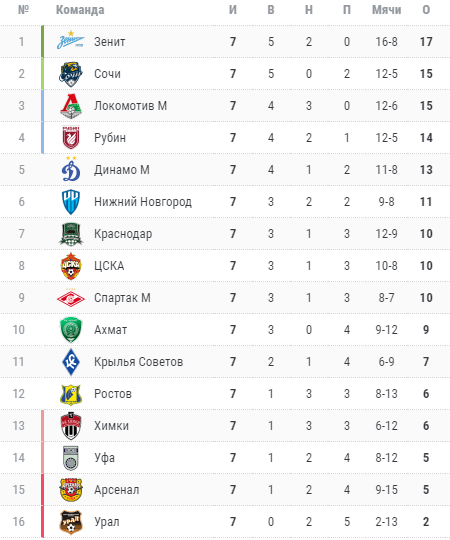Open the Динамо М crest
Image resolution: width=450 pixels, height=540 pixels.
71,169
